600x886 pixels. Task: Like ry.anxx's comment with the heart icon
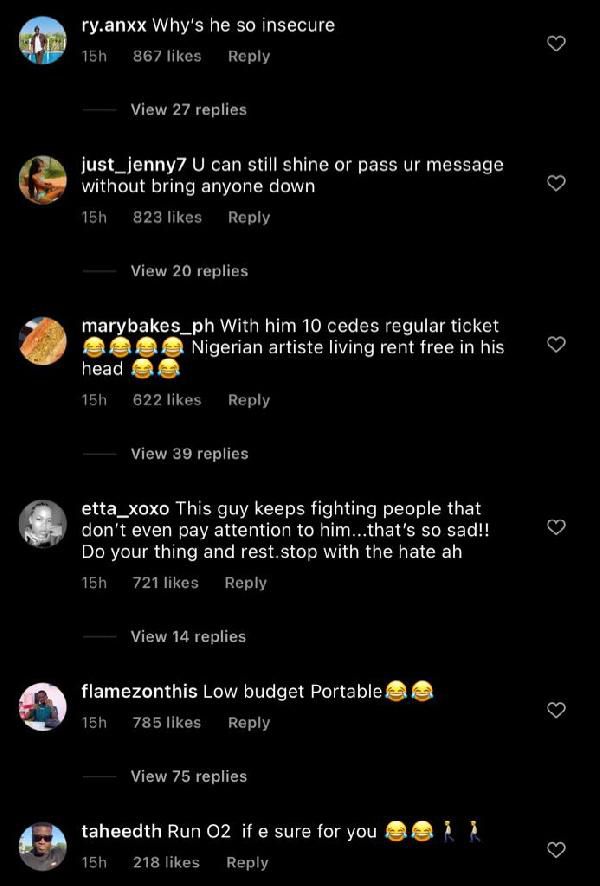tap(557, 44)
